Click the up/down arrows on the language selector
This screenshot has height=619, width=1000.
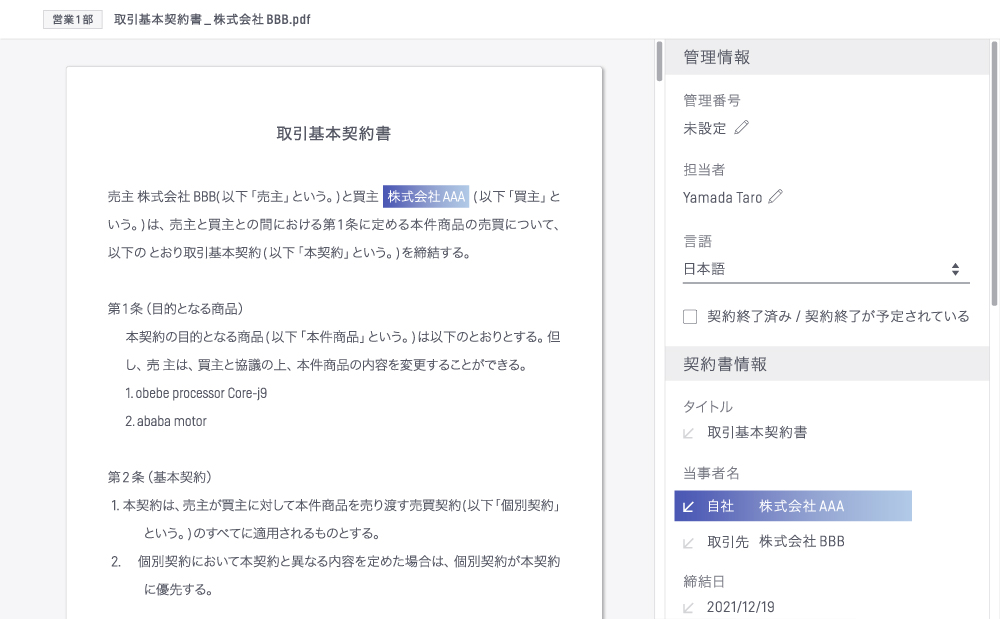[955, 269]
